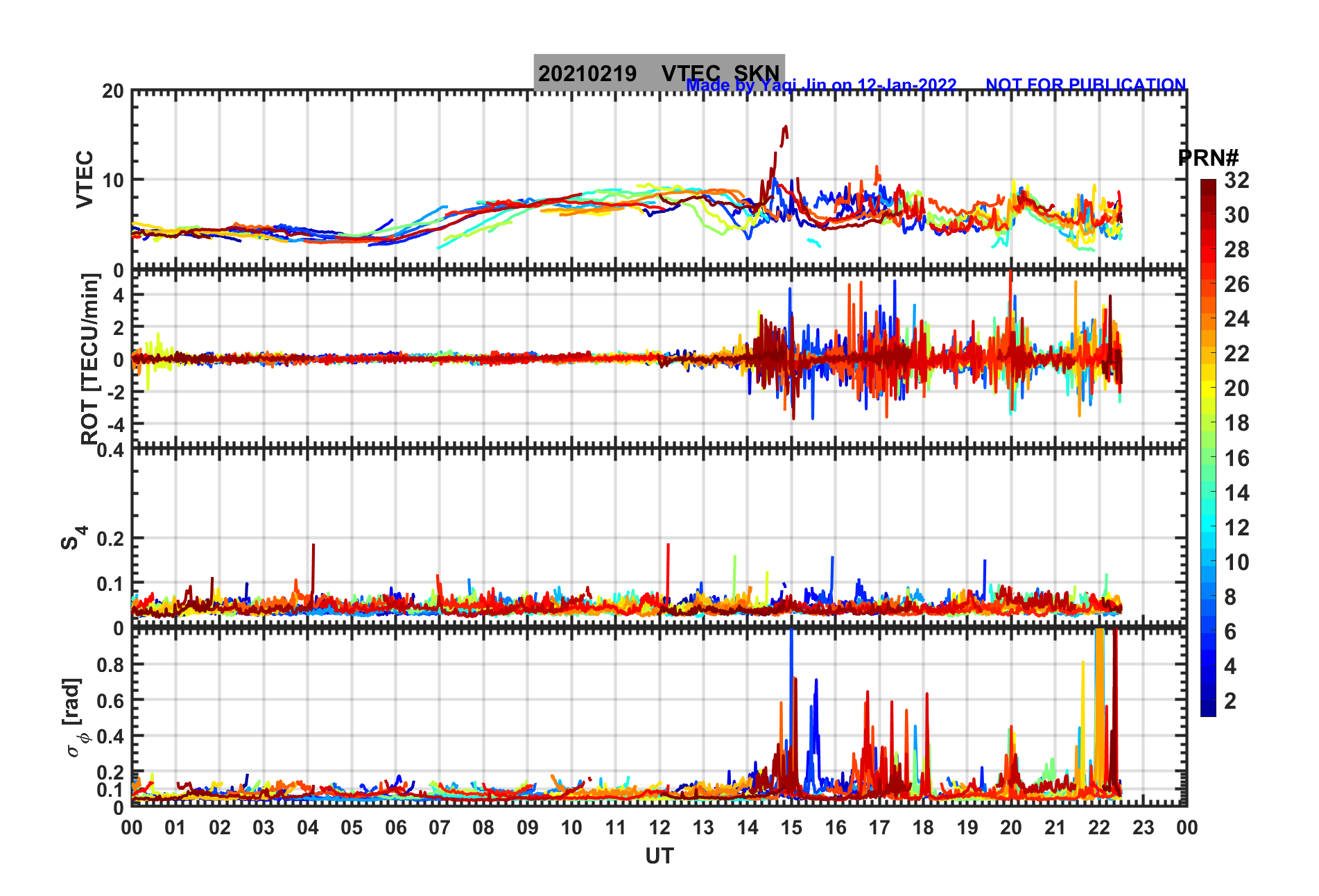The height and width of the screenshot is (896, 1319).
Task: Click colorbar tick label 2
Action: (x=1230, y=701)
